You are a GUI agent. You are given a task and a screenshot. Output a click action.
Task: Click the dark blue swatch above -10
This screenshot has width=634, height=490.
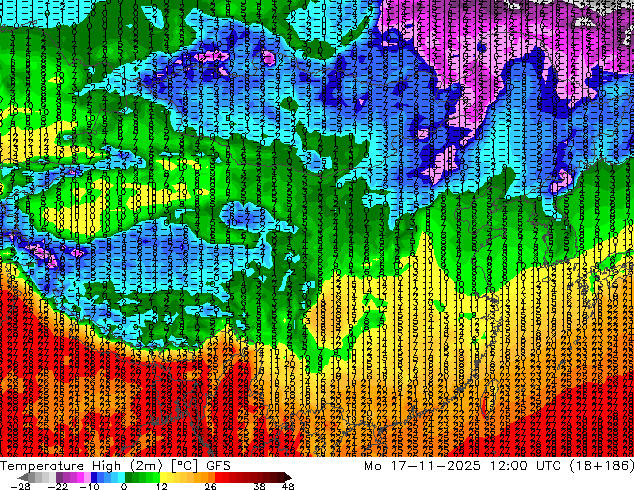(94, 477)
